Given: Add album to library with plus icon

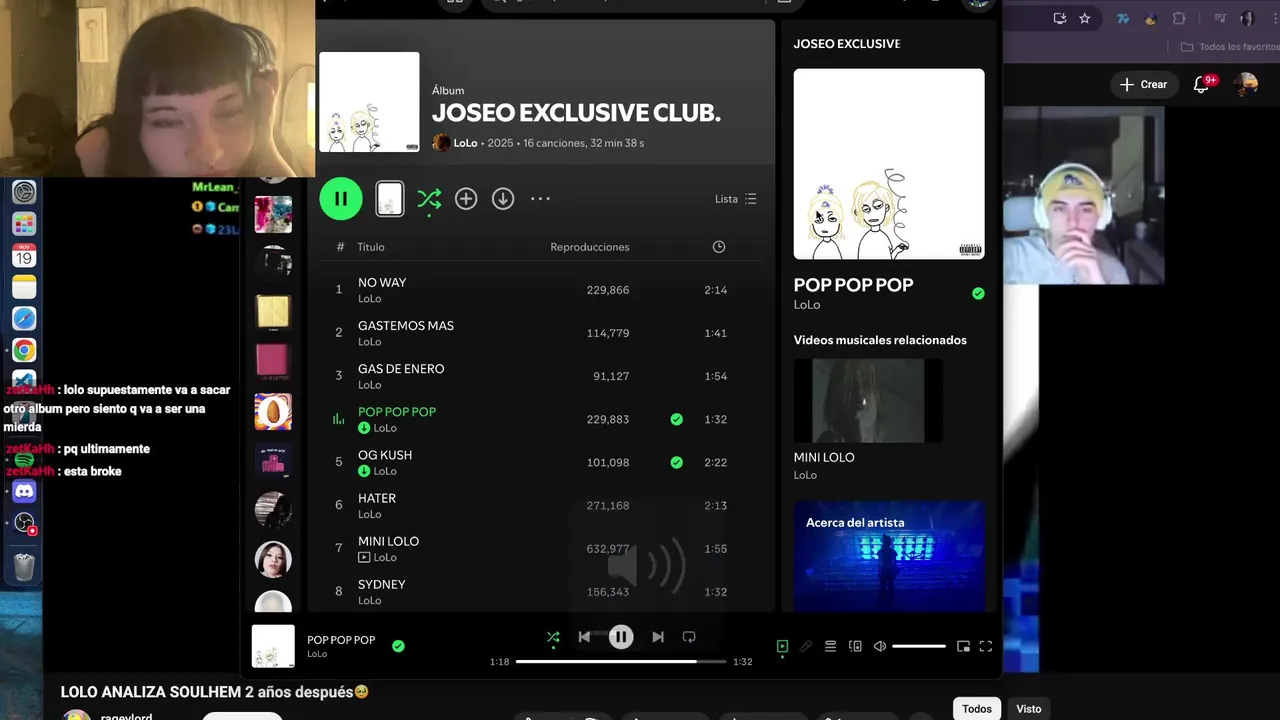Looking at the screenshot, I should click(x=466, y=198).
